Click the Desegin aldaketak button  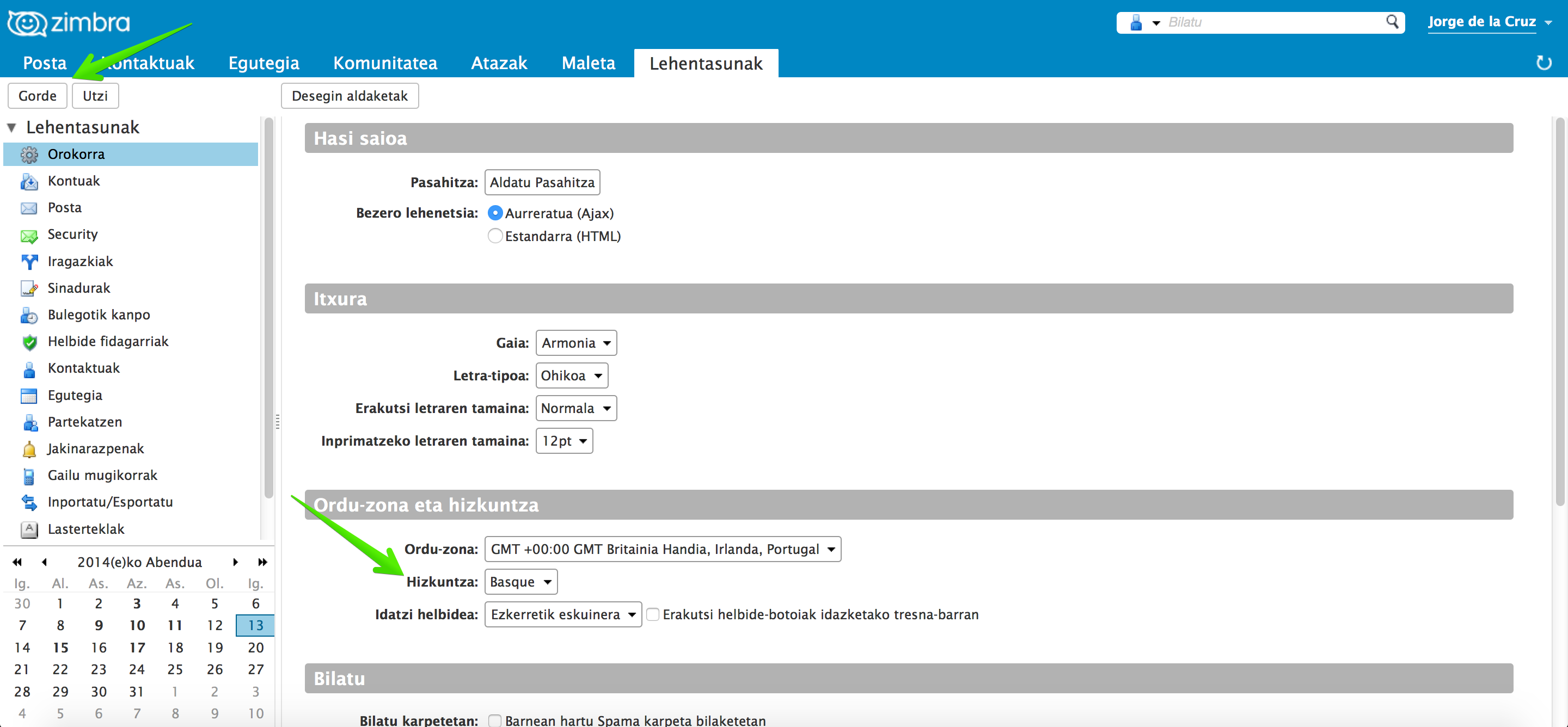[x=350, y=96]
